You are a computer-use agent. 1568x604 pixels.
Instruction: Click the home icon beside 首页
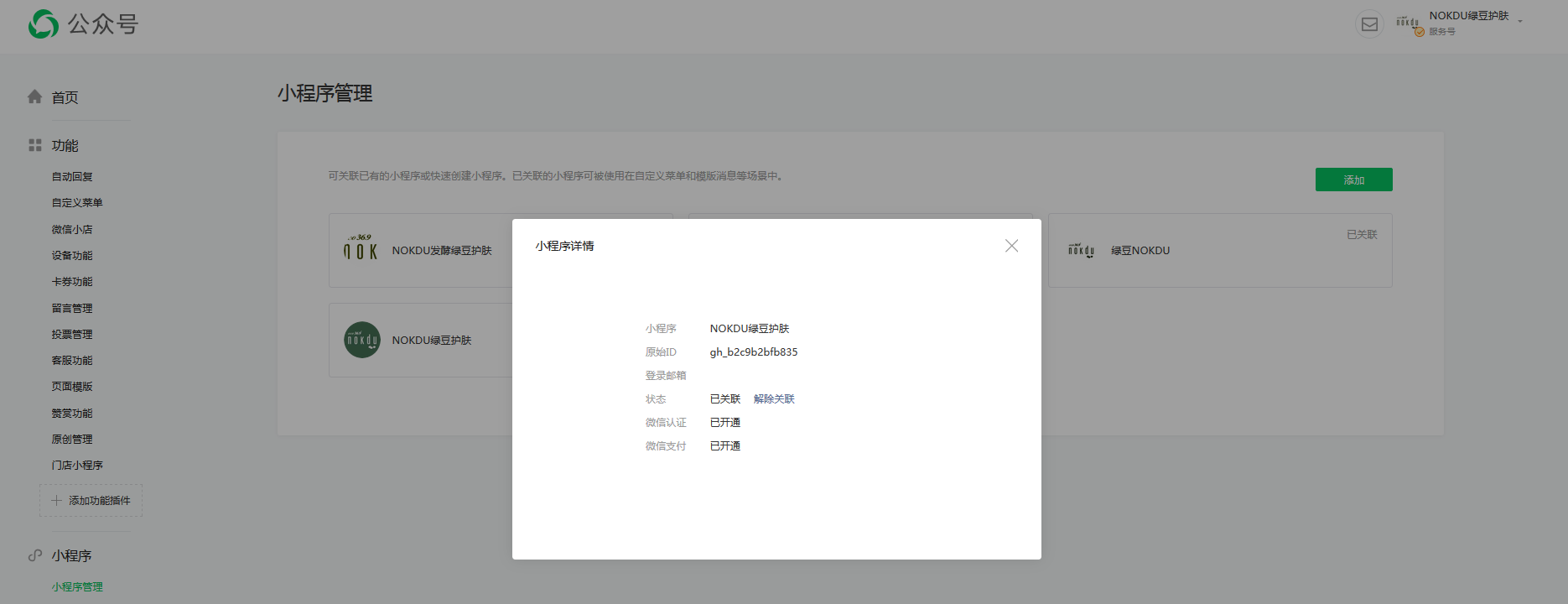tap(34, 96)
